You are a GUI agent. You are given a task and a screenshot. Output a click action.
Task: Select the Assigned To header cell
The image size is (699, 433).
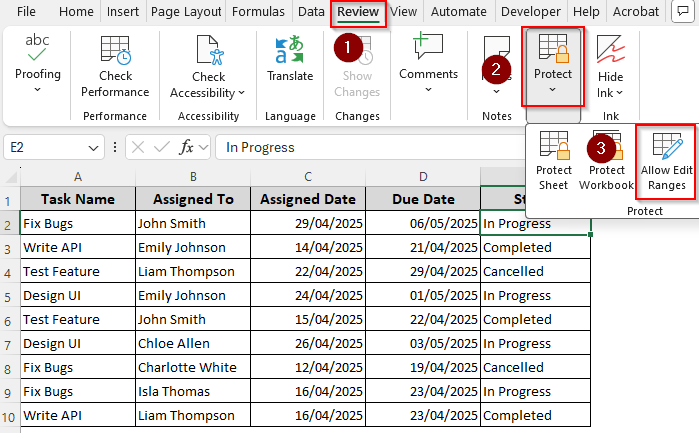(x=193, y=199)
